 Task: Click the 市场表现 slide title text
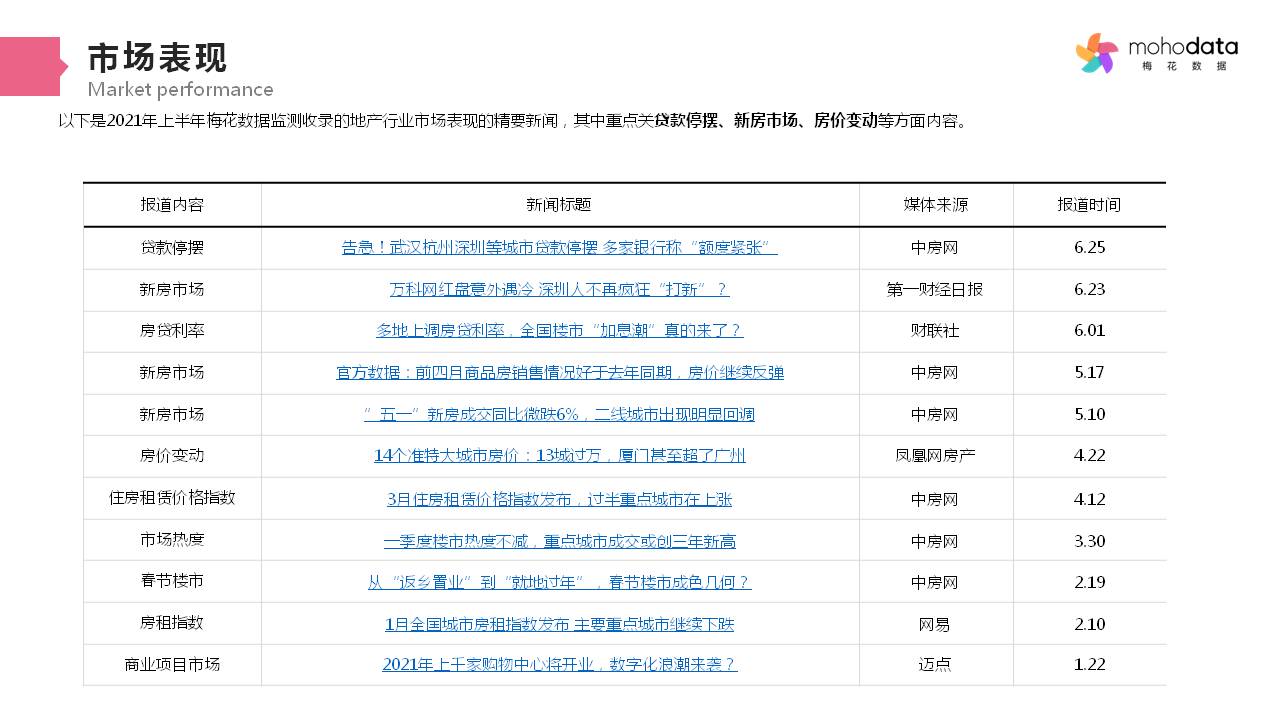[157, 58]
